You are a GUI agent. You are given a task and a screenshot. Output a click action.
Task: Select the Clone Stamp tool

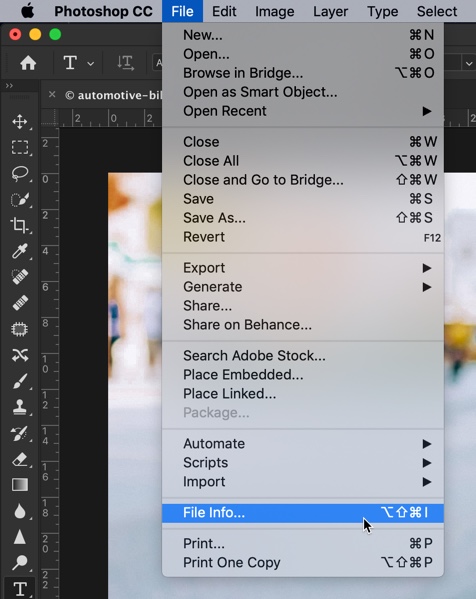19,407
